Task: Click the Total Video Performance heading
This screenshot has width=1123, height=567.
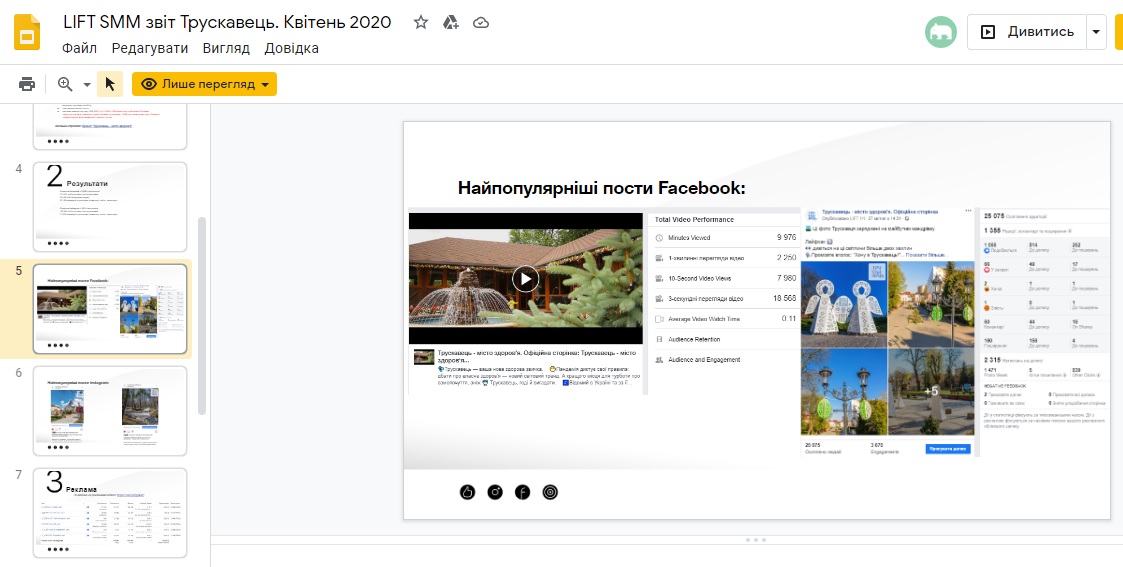Action: [x=694, y=220]
